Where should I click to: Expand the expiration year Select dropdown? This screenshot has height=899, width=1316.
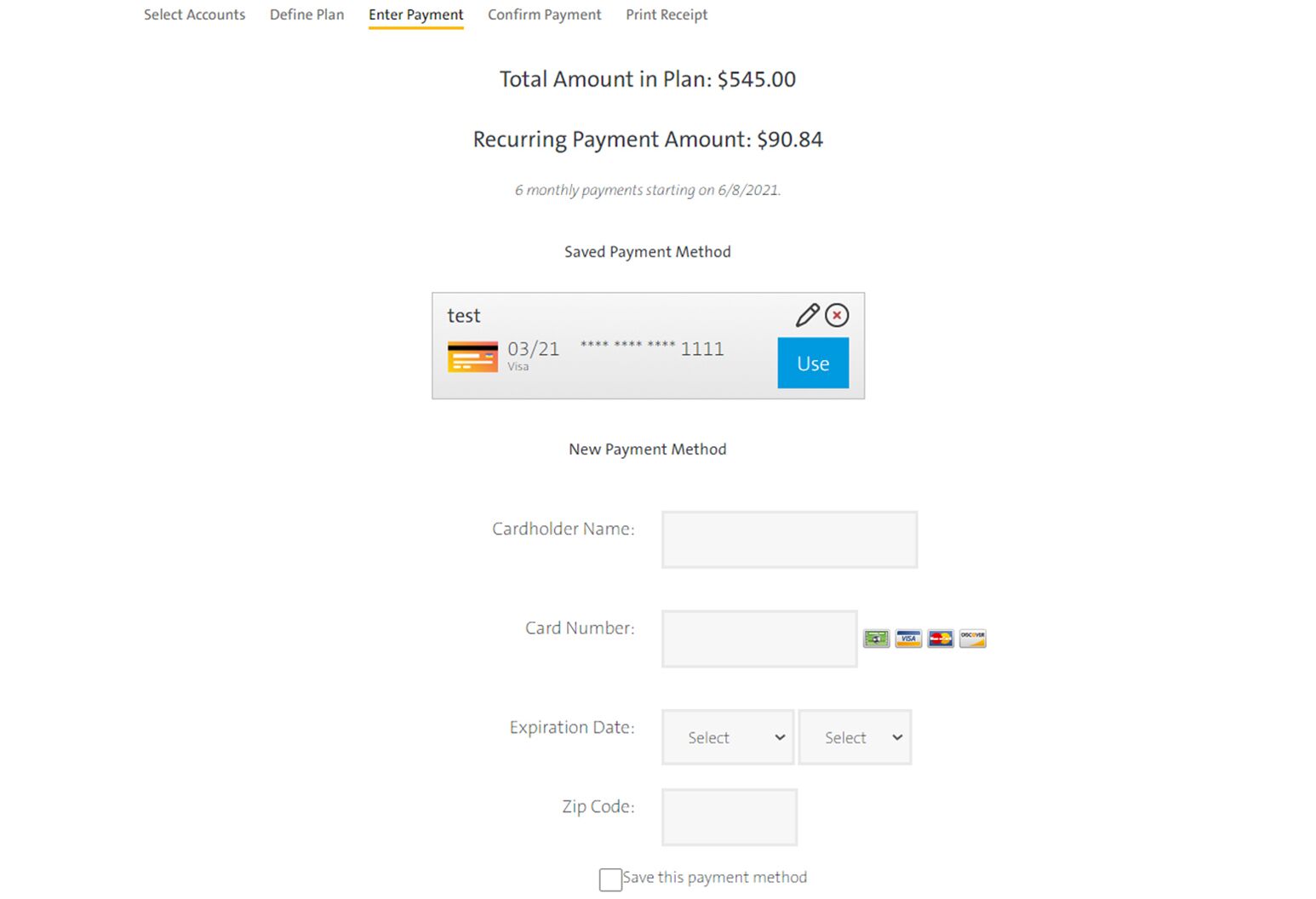[855, 737]
